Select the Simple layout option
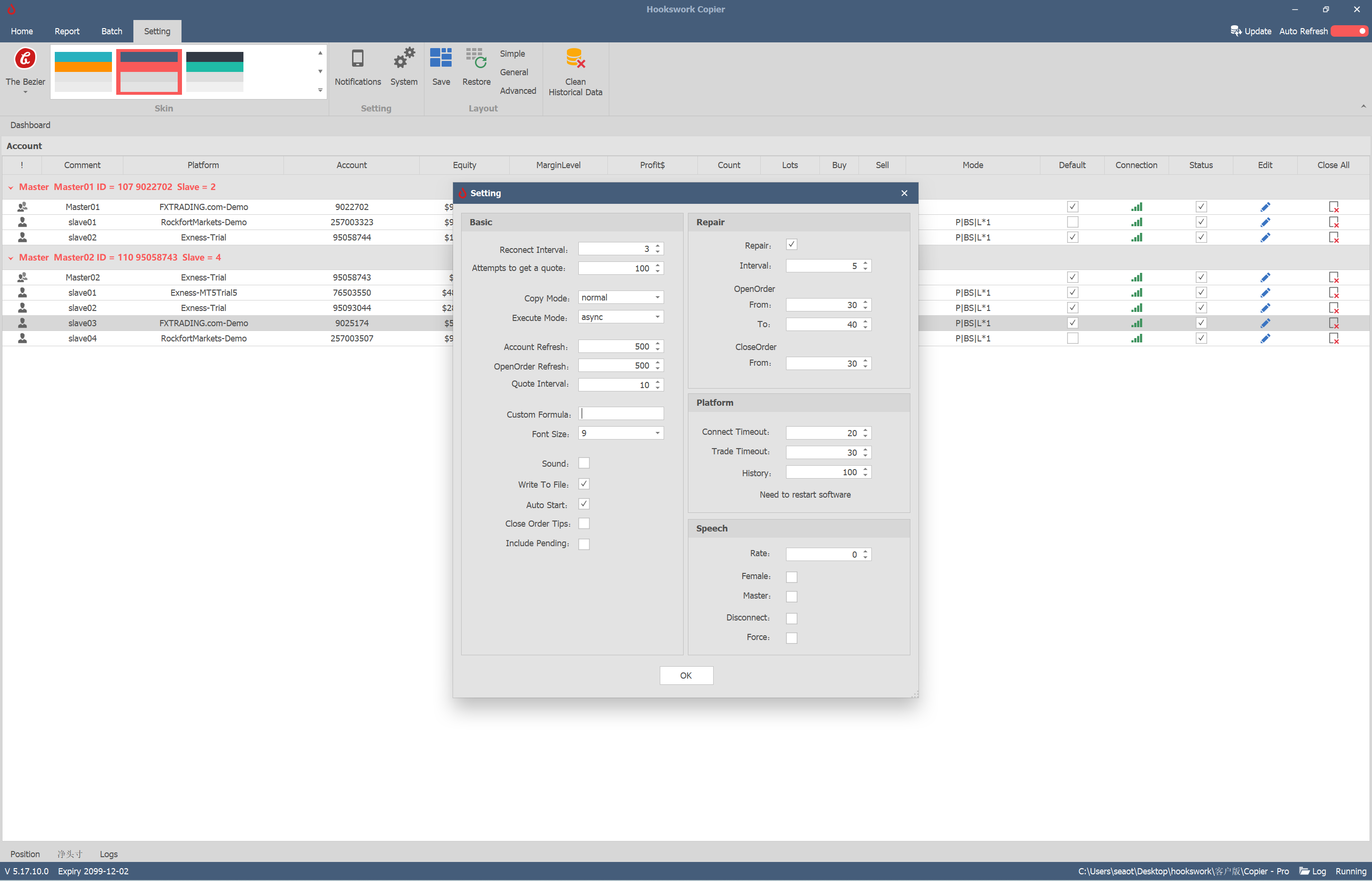This screenshot has width=1372, height=881. coord(512,54)
